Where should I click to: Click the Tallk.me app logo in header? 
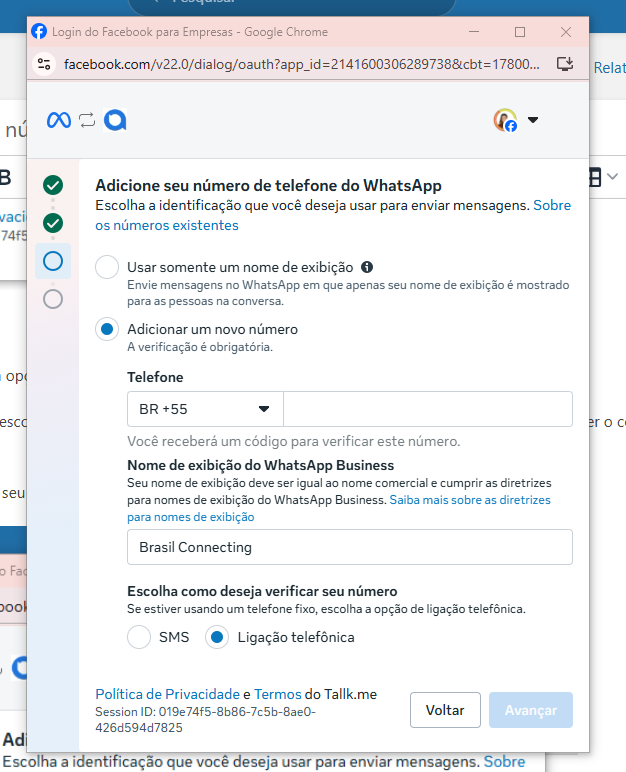pos(115,120)
